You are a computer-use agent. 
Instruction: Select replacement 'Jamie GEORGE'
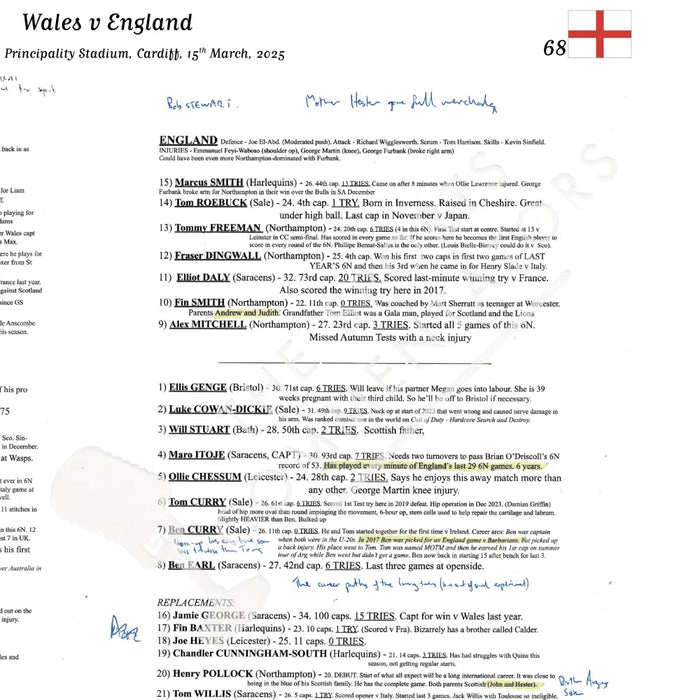click(209, 616)
